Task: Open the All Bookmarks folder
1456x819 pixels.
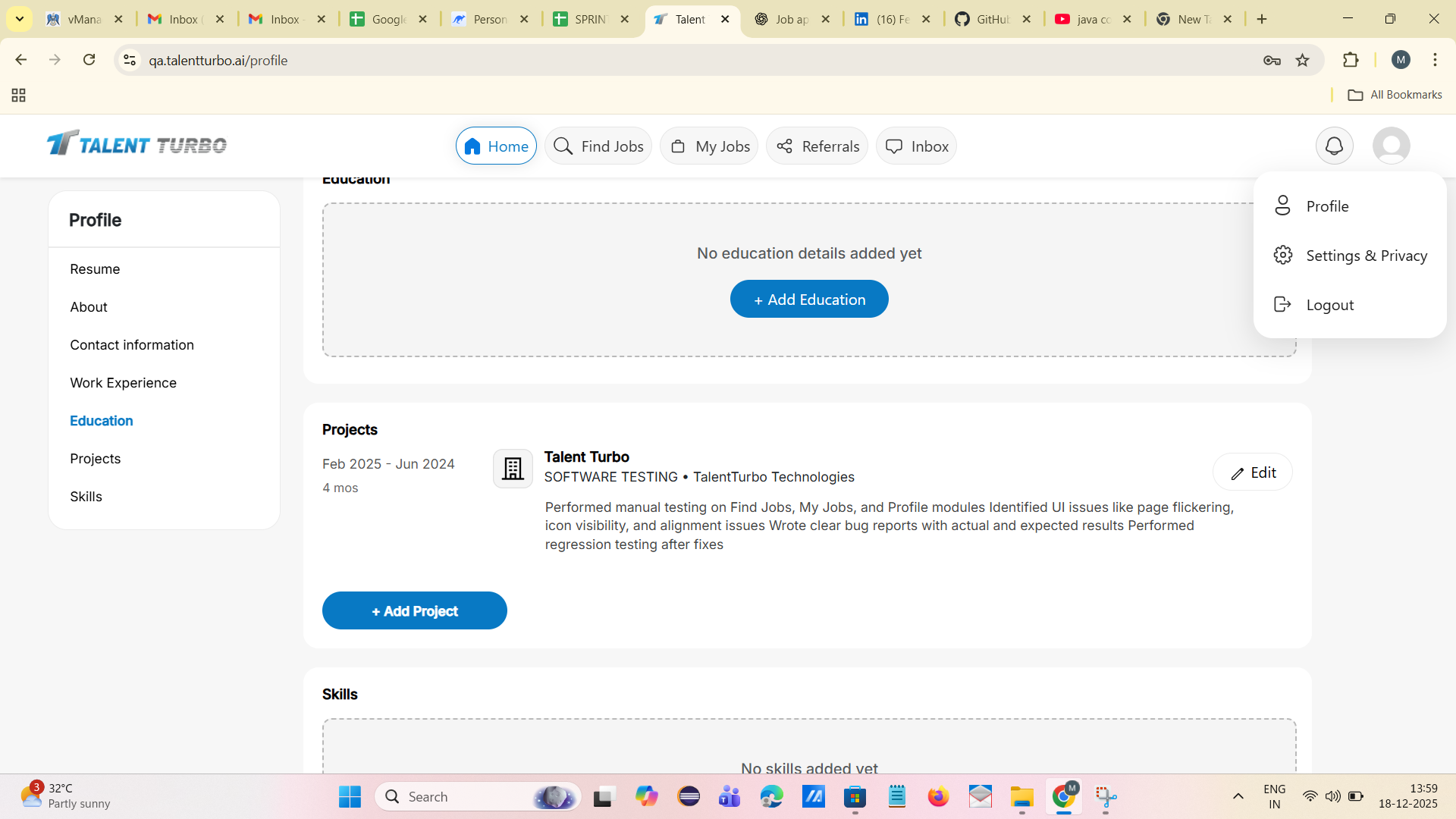Action: (1395, 95)
